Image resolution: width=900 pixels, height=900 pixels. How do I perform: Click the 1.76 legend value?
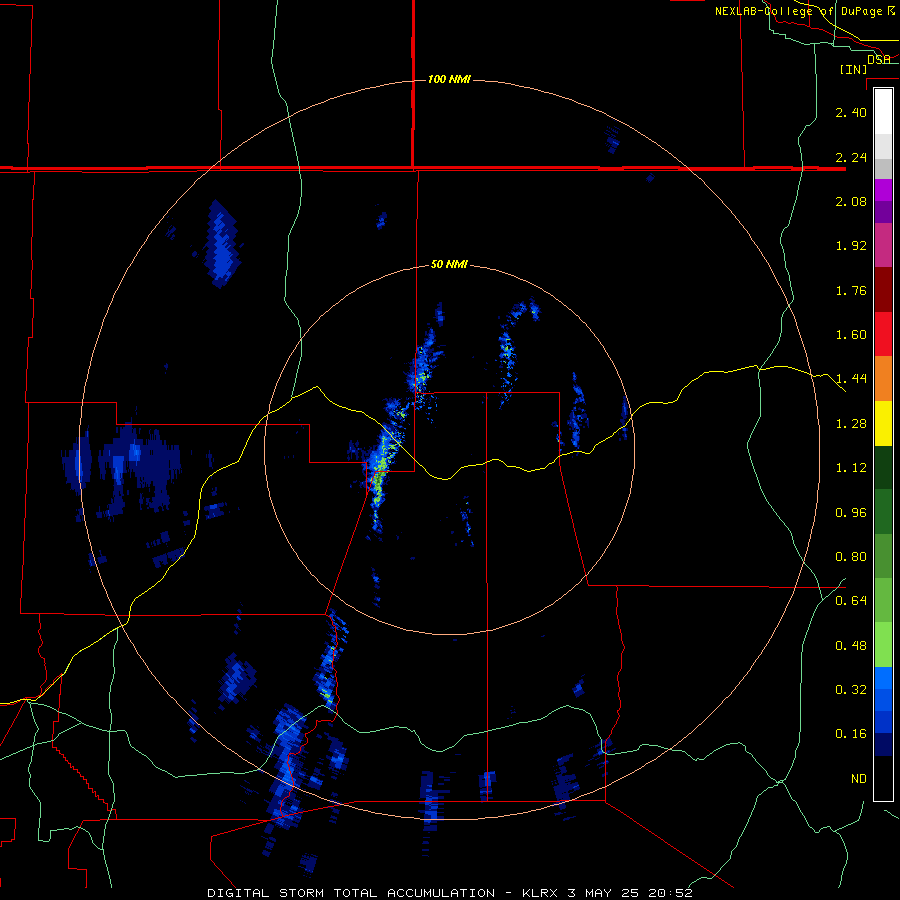(x=851, y=290)
